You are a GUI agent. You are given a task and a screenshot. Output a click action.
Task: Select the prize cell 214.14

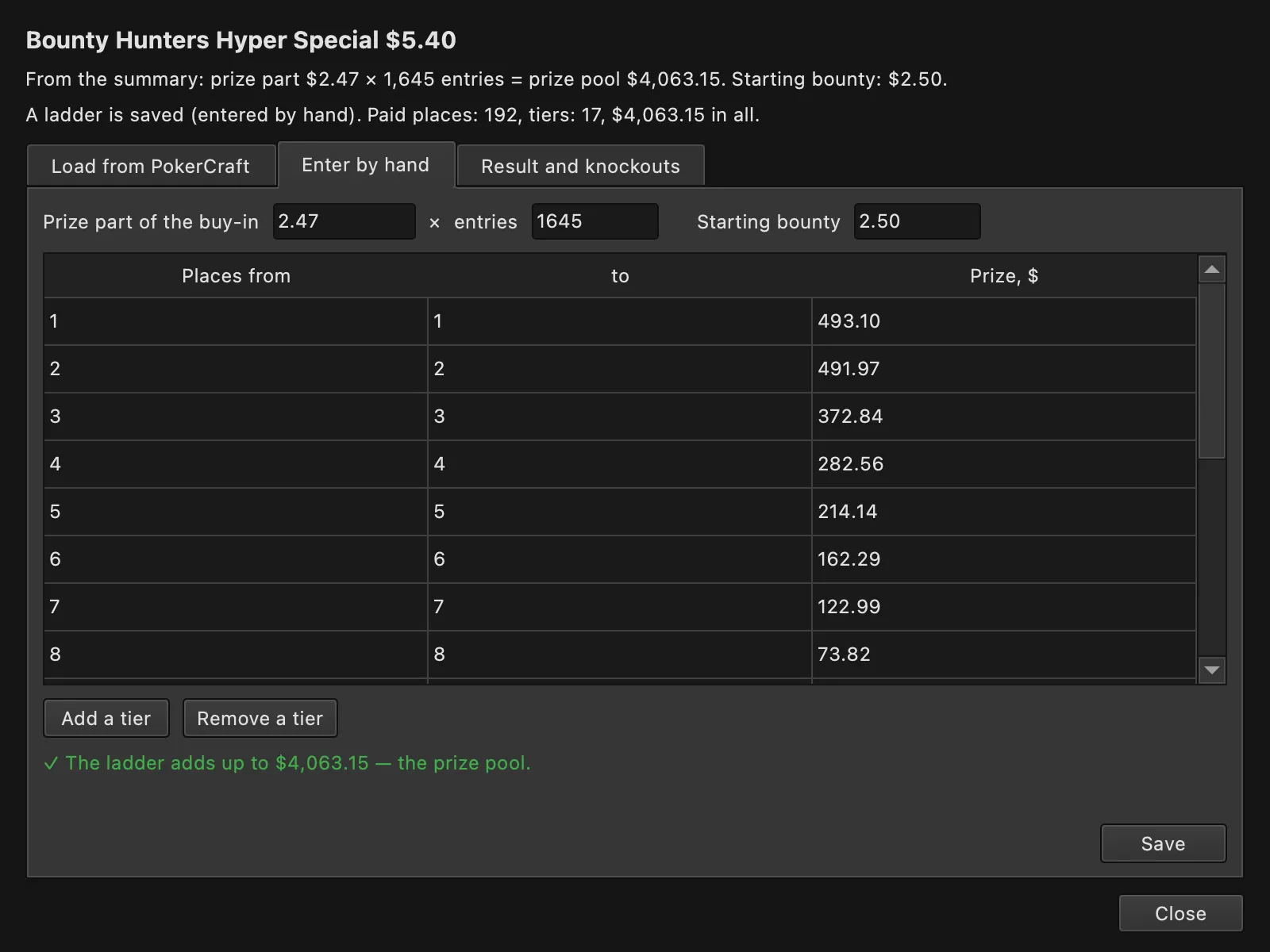(x=1004, y=512)
